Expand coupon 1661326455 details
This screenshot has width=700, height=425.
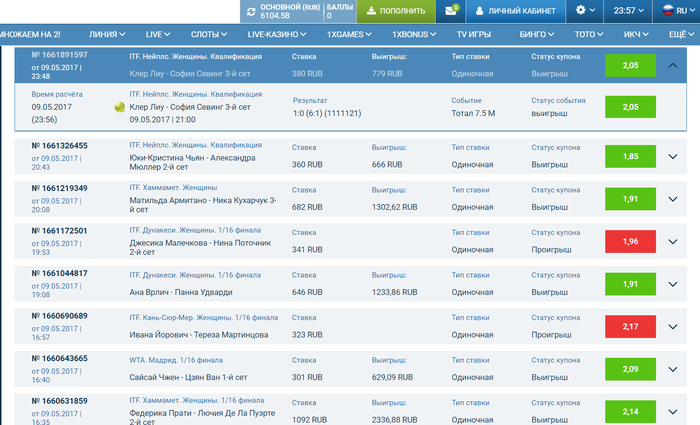(673, 156)
